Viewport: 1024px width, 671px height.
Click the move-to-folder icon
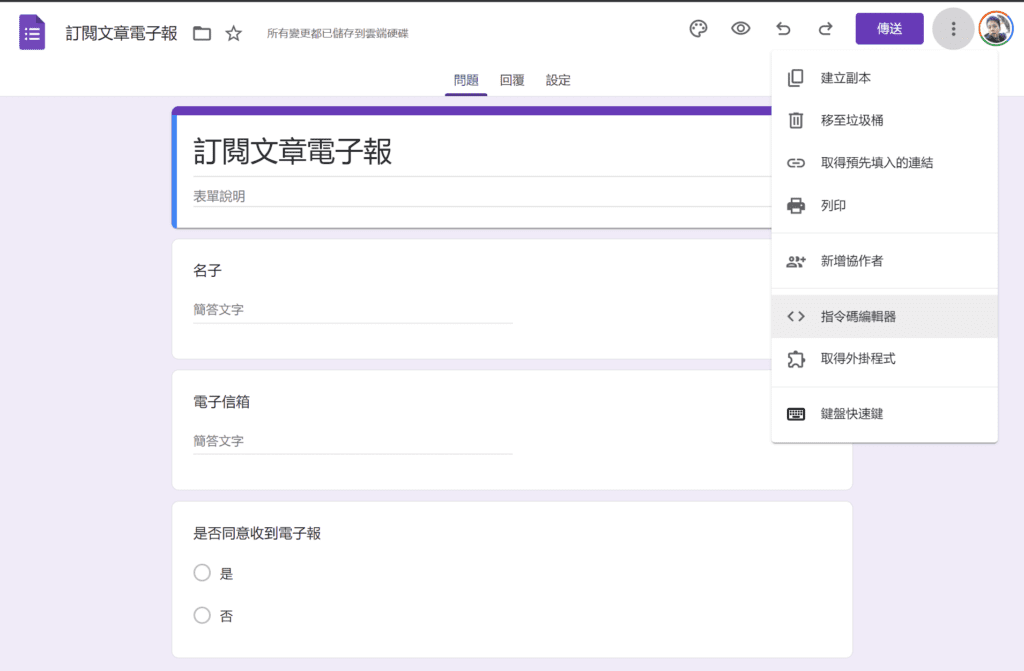pyautogui.click(x=202, y=33)
